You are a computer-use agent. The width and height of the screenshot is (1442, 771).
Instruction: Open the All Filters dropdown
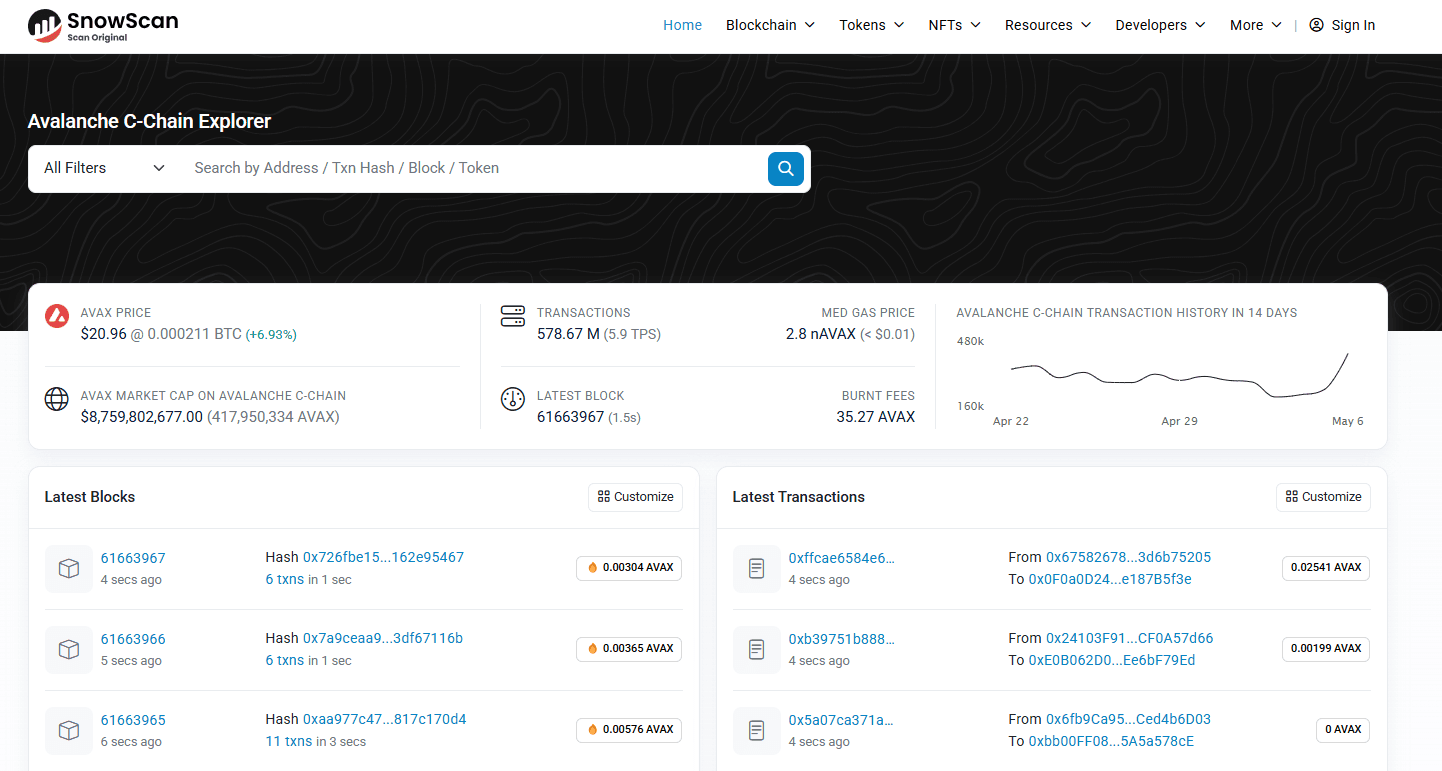pos(104,168)
